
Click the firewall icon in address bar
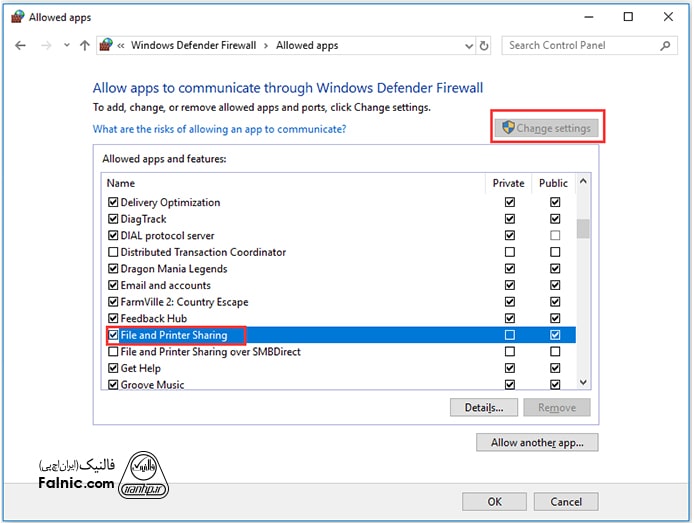tap(107, 46)
